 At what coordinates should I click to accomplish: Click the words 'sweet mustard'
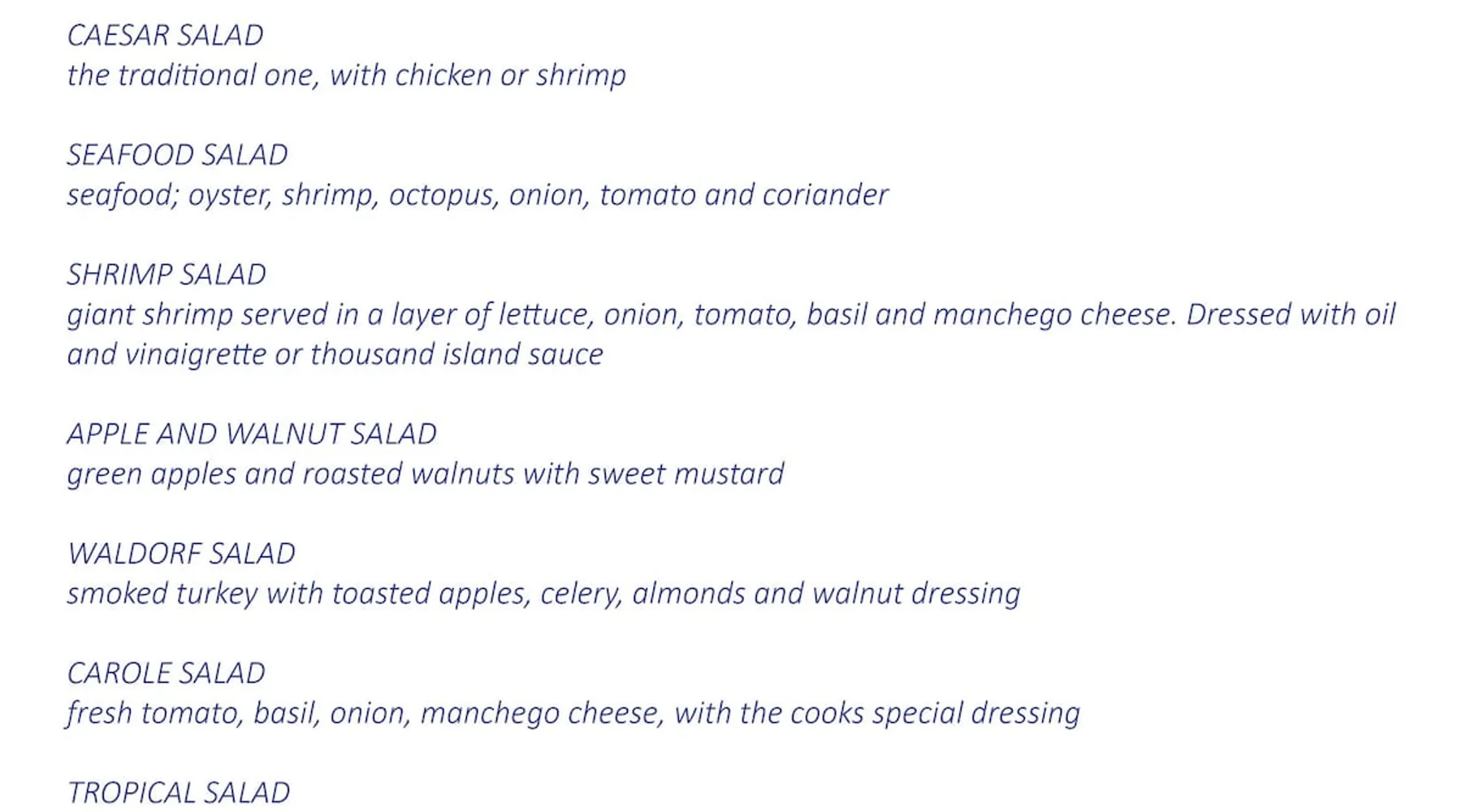686,473
